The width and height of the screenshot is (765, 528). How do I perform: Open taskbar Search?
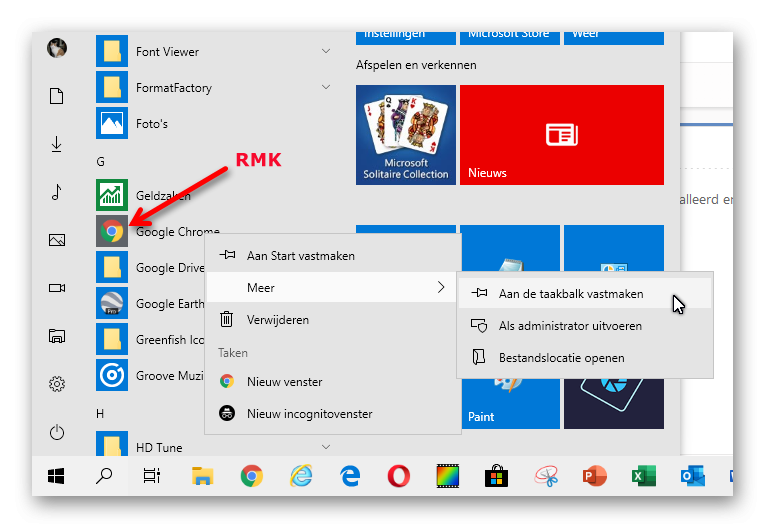tap(104, 476)
